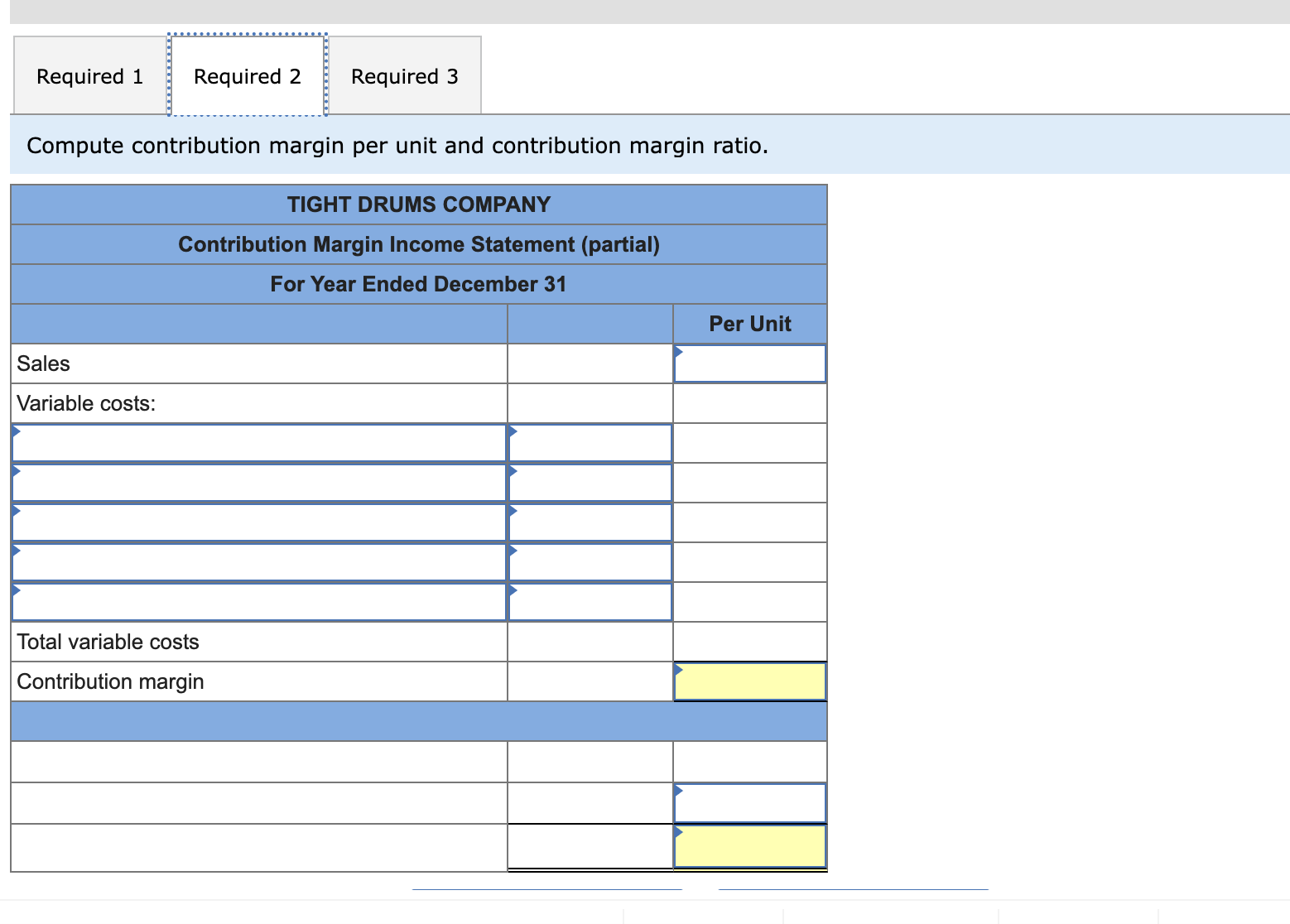Open the first variable cost amount dropdown
The width and height of the screenshot is (1290, 924).
[589, 443]
